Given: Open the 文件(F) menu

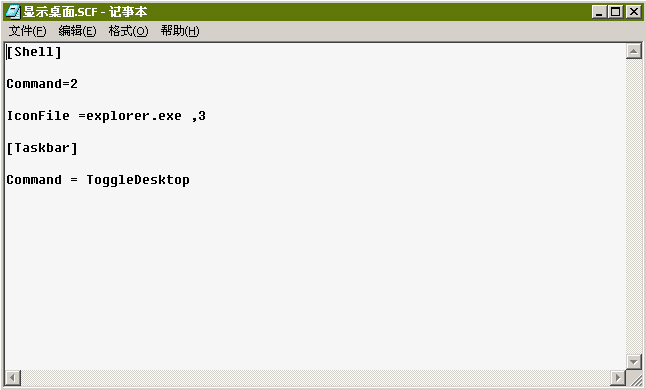Looking at the screenshot, I should coord(27,31).
